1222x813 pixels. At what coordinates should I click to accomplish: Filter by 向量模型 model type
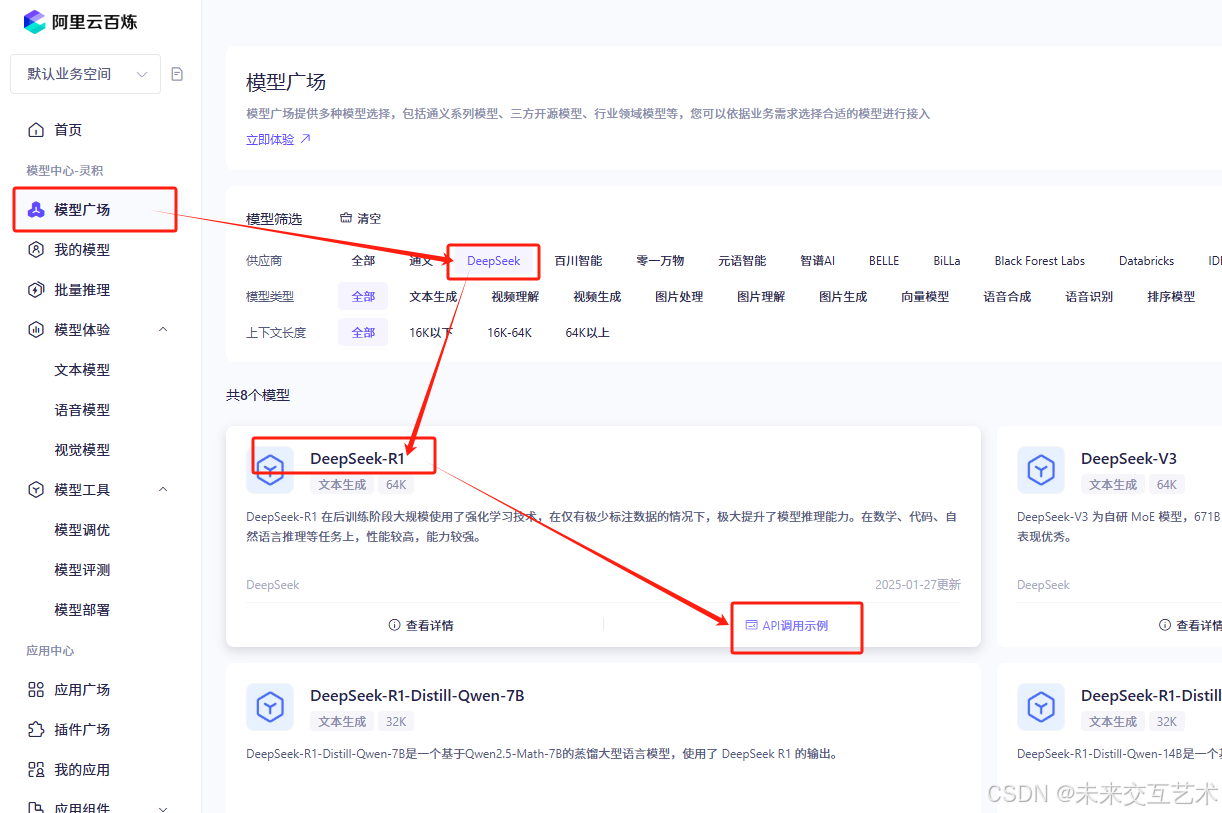pos(925,297)
